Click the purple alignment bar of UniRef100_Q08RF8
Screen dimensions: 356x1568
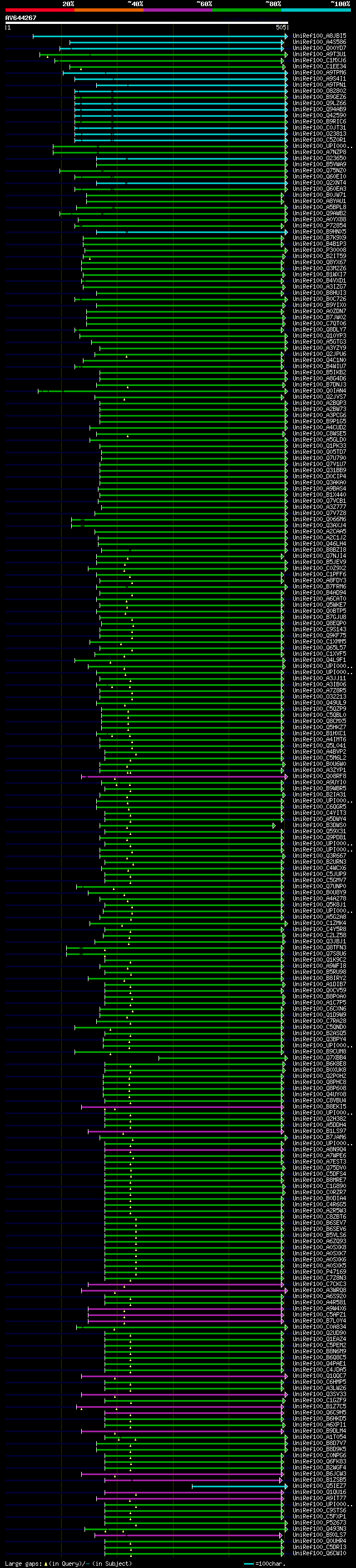click(184, 776)
